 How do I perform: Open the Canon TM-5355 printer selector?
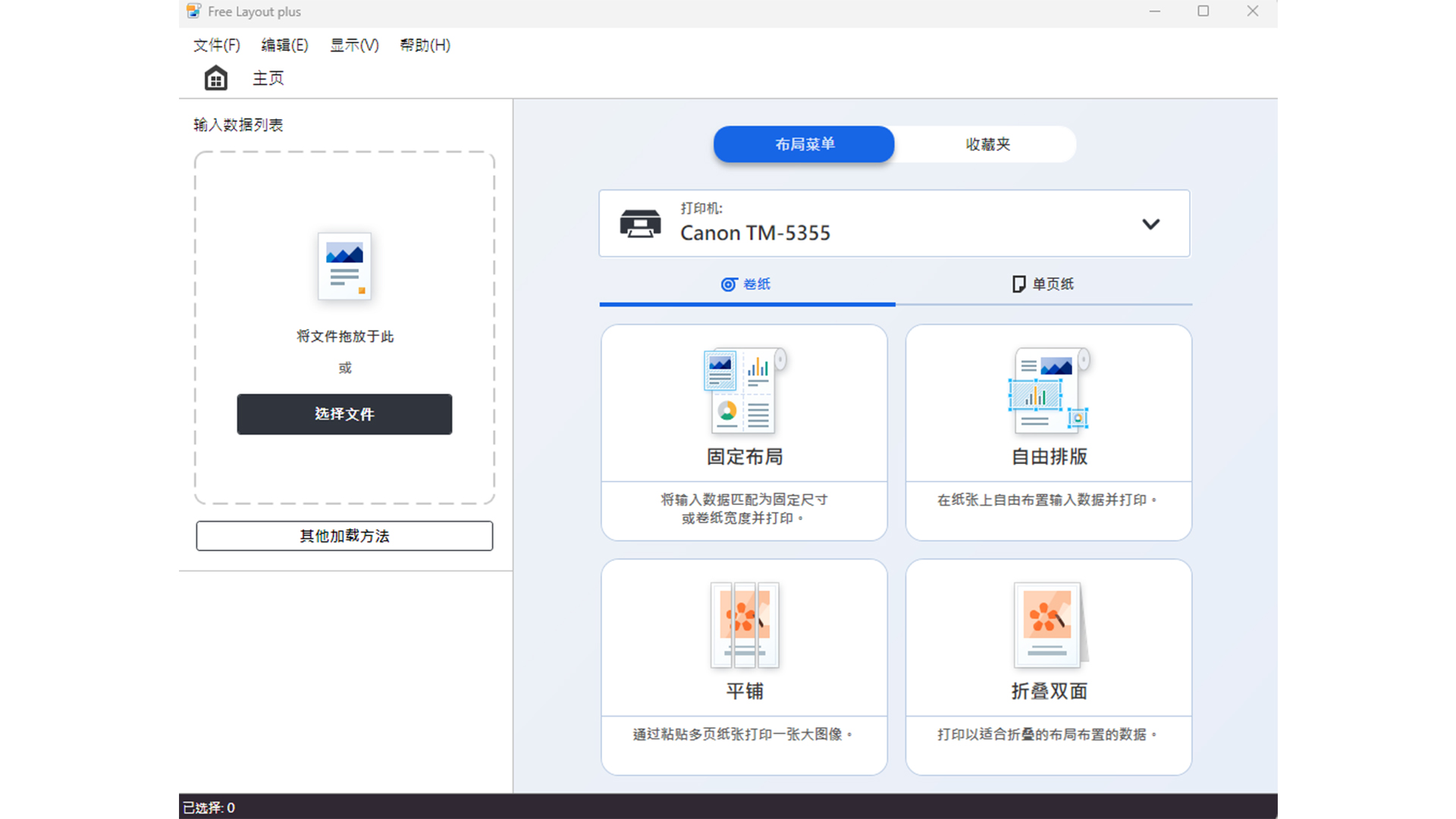[x=895, y=224]
